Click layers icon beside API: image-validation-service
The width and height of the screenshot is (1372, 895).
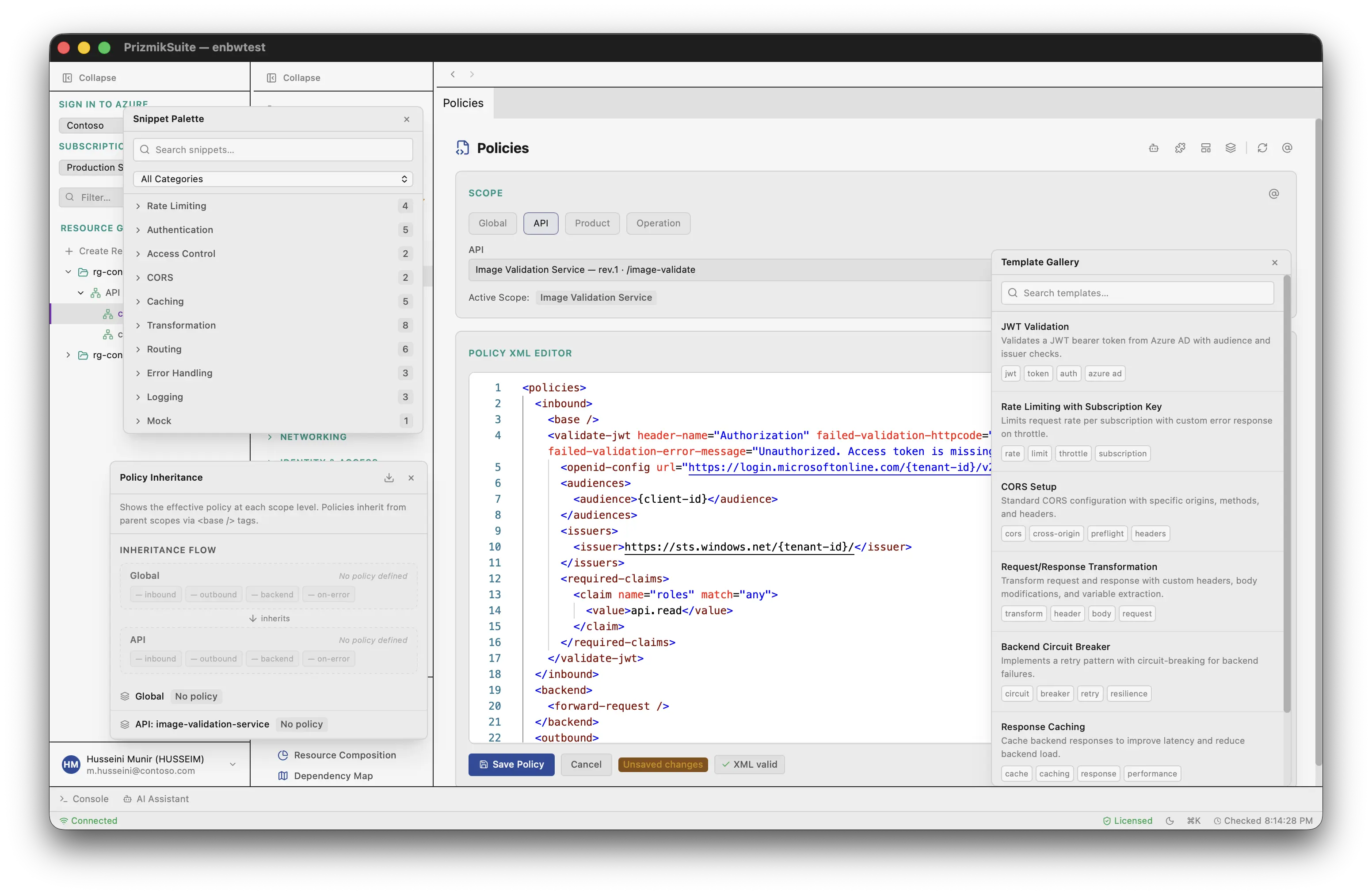pos(125,724)
